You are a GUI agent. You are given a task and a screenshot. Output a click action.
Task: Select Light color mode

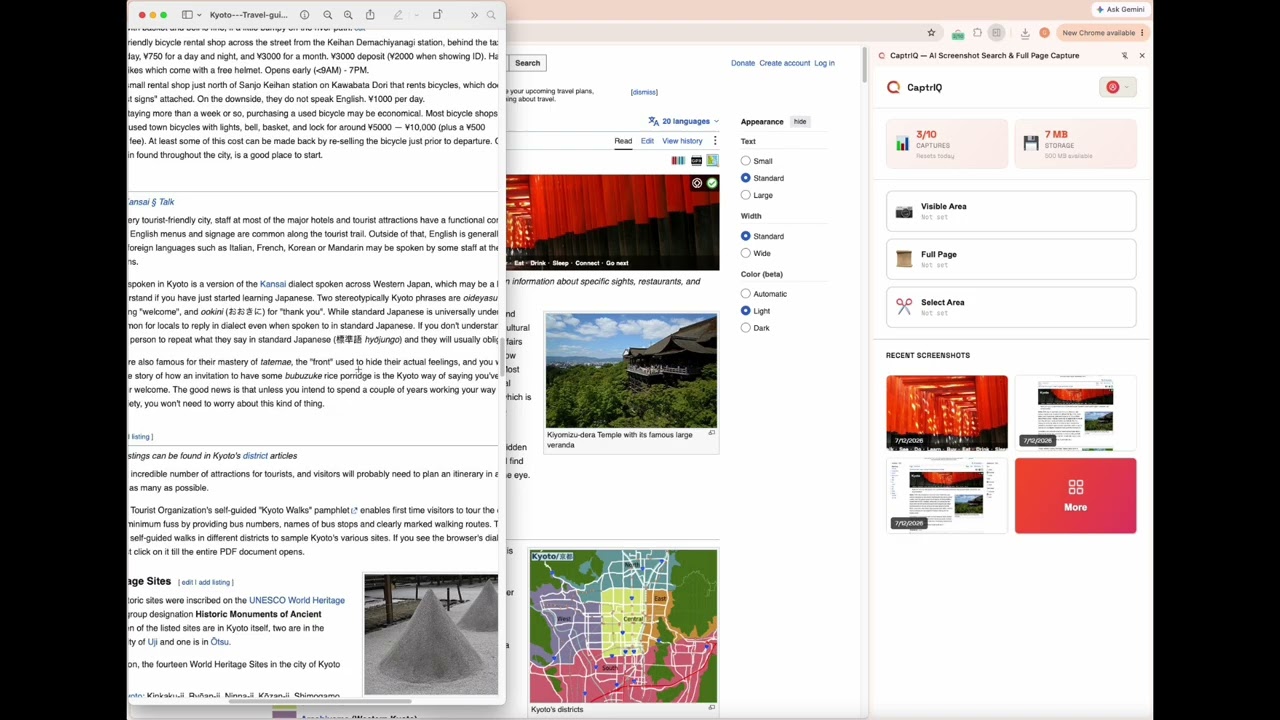coord(746,311)
